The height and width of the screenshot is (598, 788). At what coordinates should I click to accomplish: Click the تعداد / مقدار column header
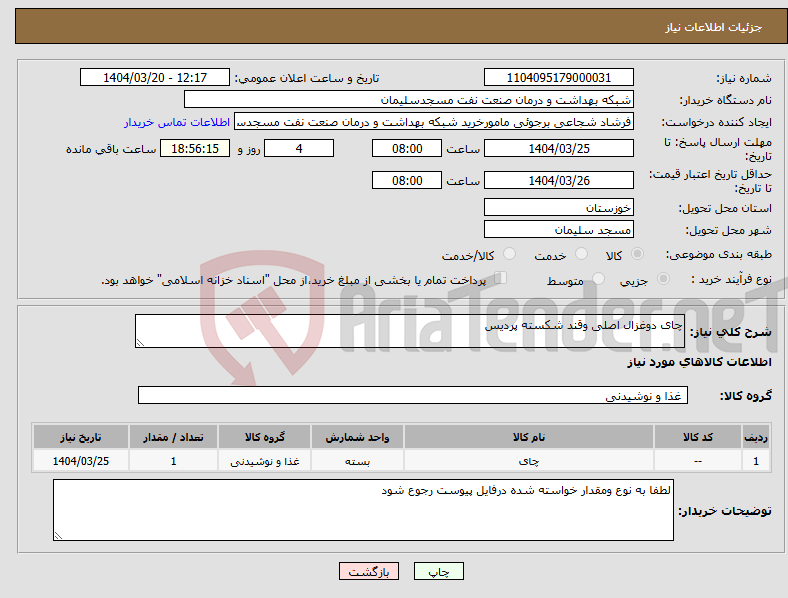(x=173, y=437)
